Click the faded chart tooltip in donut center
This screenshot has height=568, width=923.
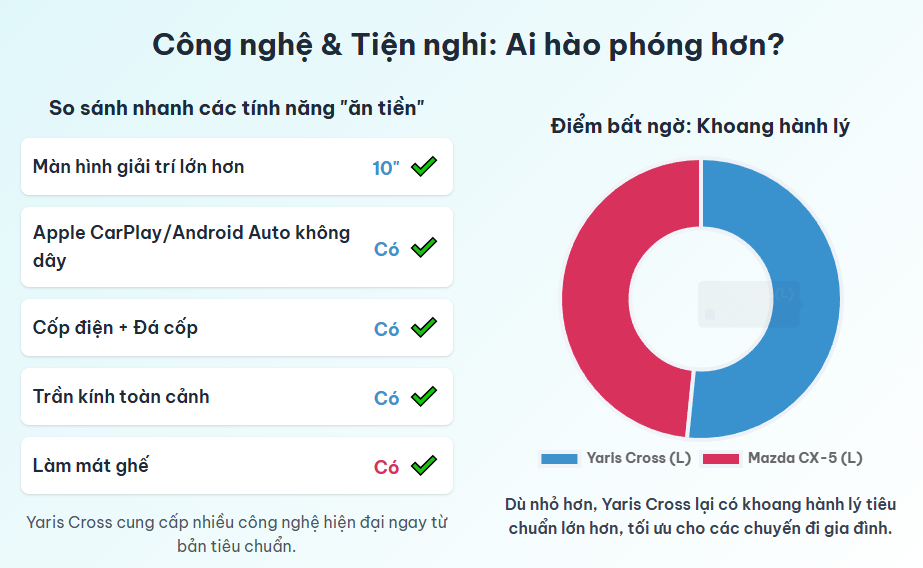click(749, 304)
